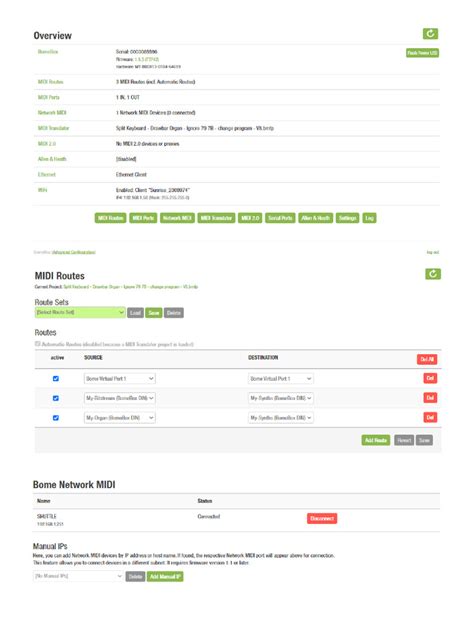Open the Select Route Set dropdown

pyautogui.click(x=80, y=312)
